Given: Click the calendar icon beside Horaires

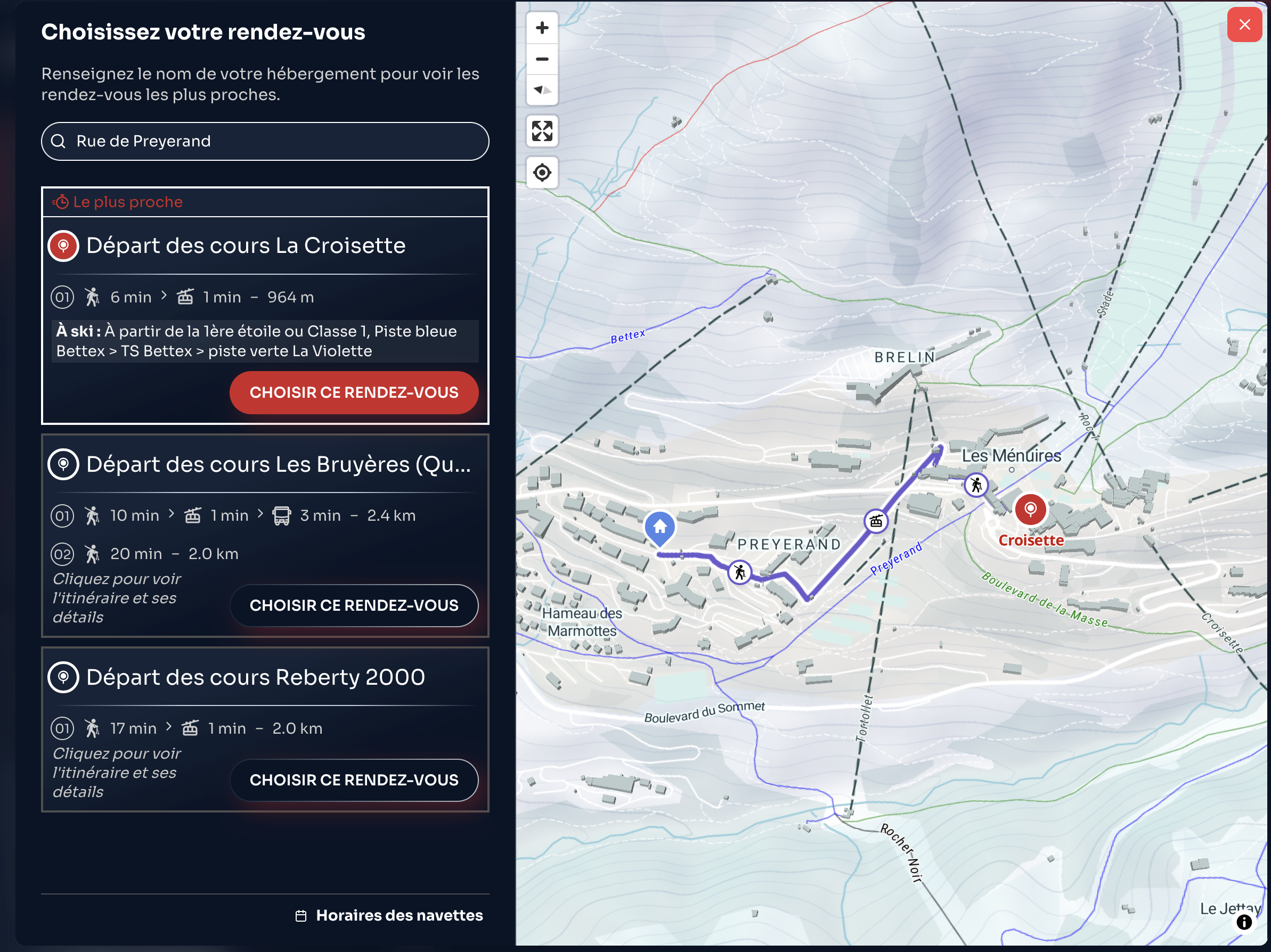Looking at the screenshot, I should (x=301, y=916).
